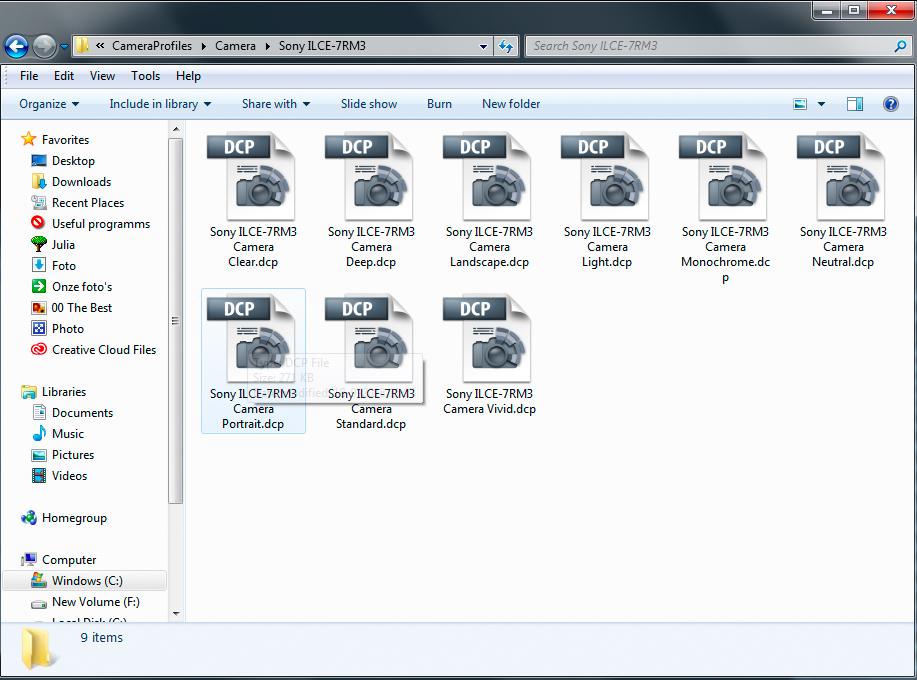Select Sony ILCE-7RM3 Camera Clear.dcp file icon
Screen dimensions: 917x680
pyautogui.click(x=253, y=177)
